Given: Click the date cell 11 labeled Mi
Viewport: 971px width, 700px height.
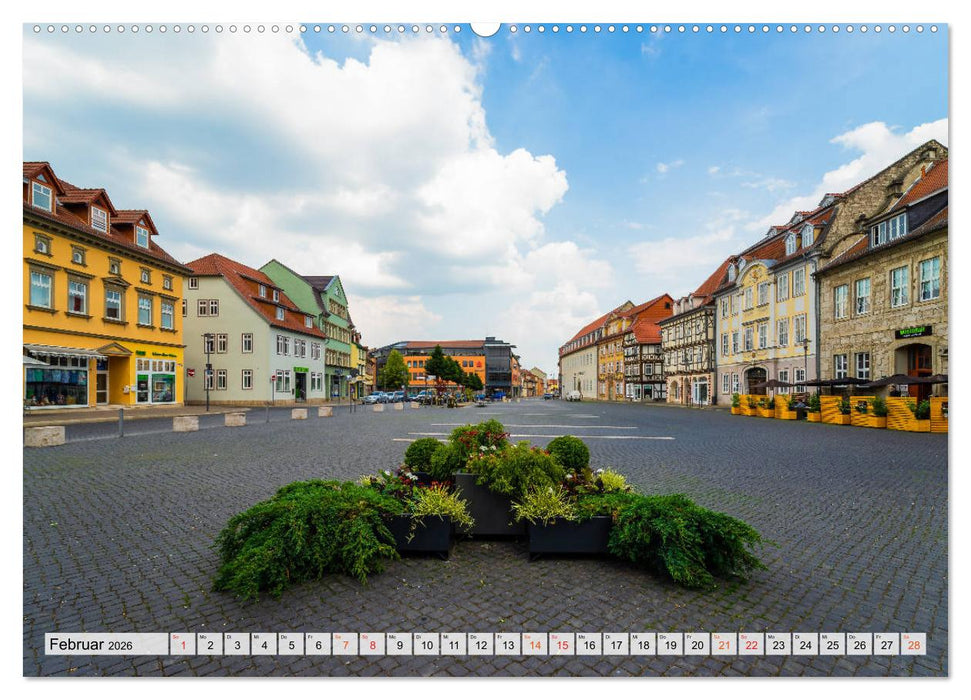Looking at the screenshot, I should (452, 646).
